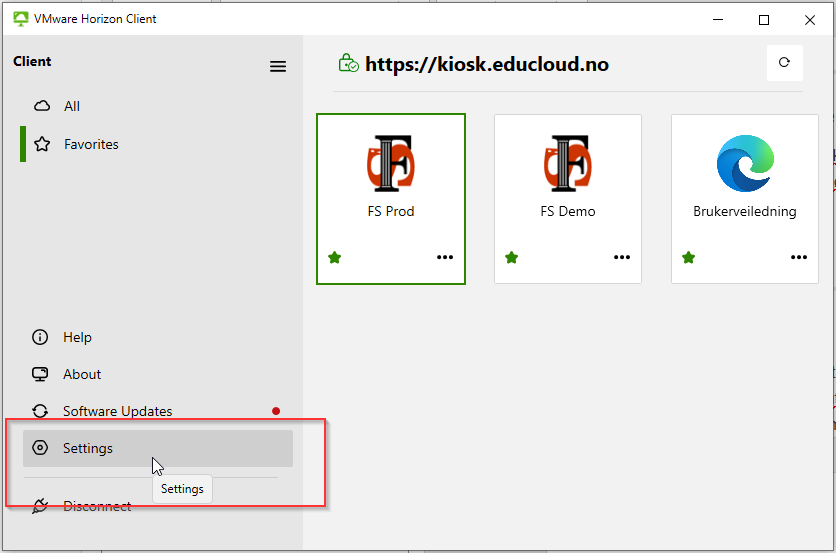Switch to the Favorites view
This screenshot has width=836, height=553.
click(90, 144)
